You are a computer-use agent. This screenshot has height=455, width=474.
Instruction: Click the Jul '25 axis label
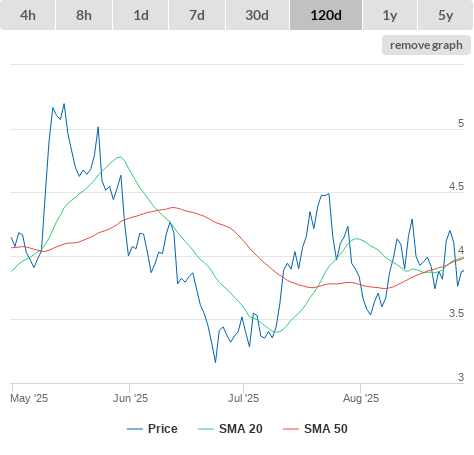(243, 398)
